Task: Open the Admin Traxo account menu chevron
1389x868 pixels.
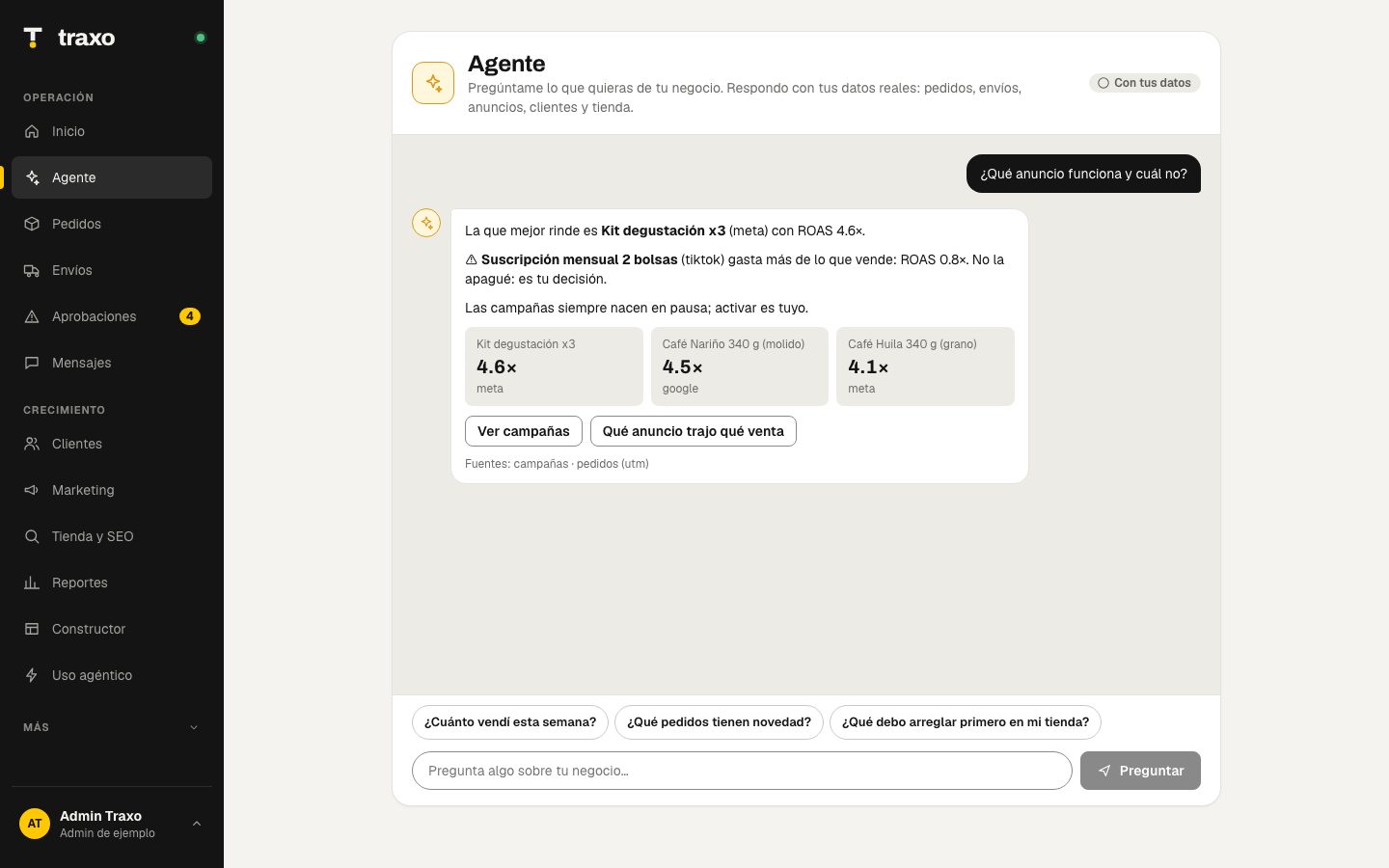Action: click(x=197, y=824)
